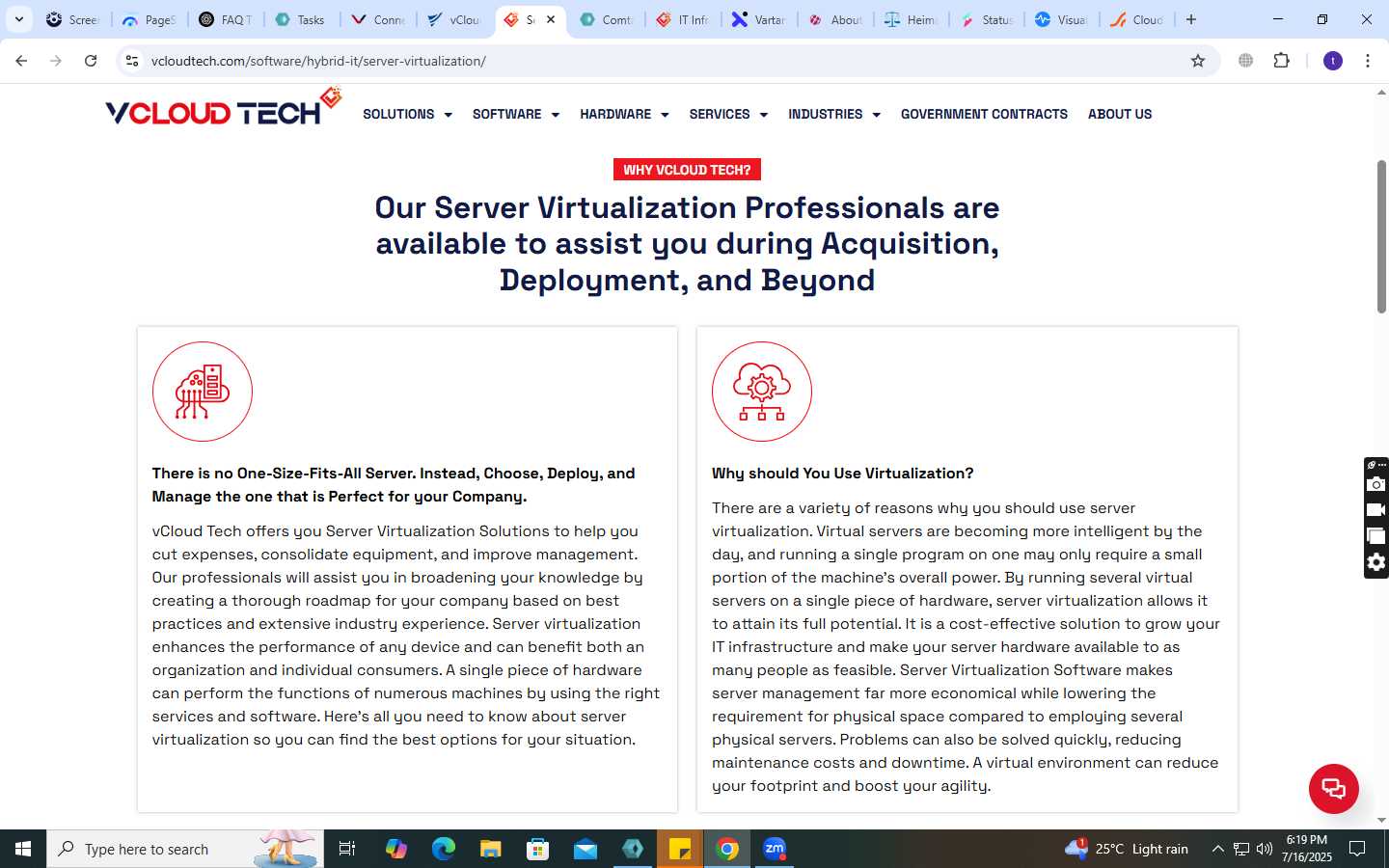Click the camera screenshot icon on side panel

[x=1376, y=484]
